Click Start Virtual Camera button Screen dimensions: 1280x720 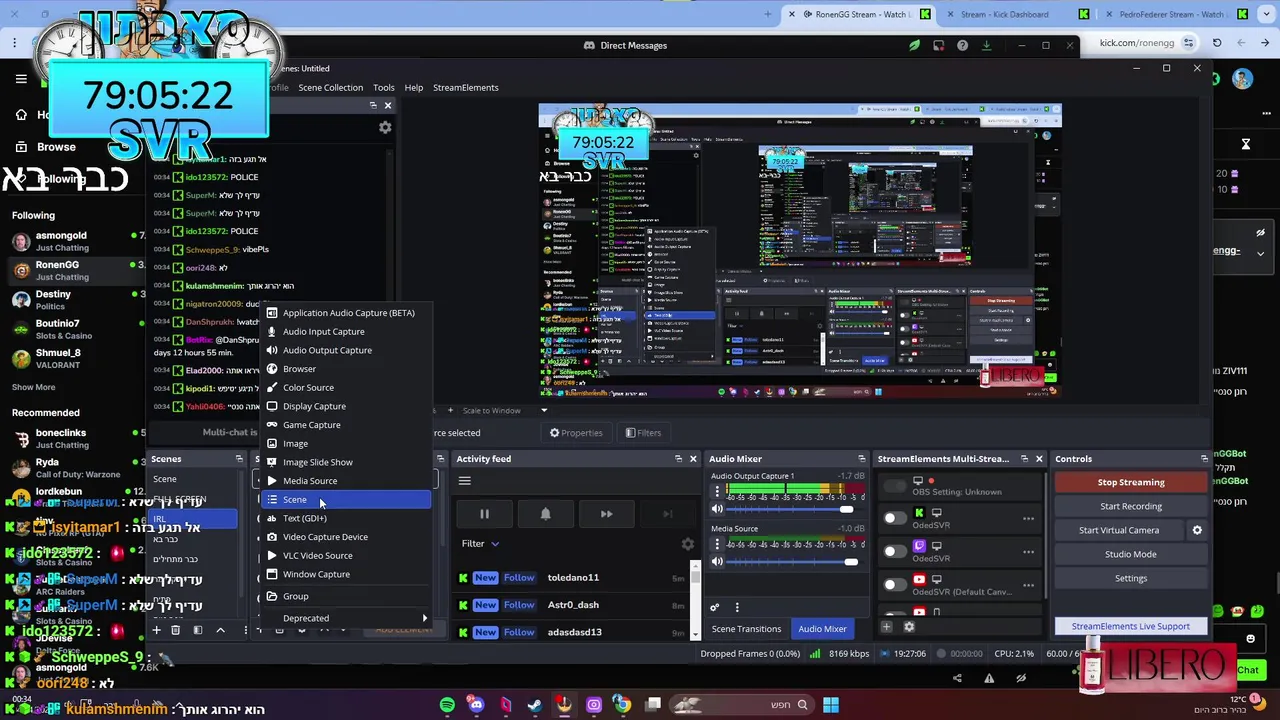[1119, 530]
